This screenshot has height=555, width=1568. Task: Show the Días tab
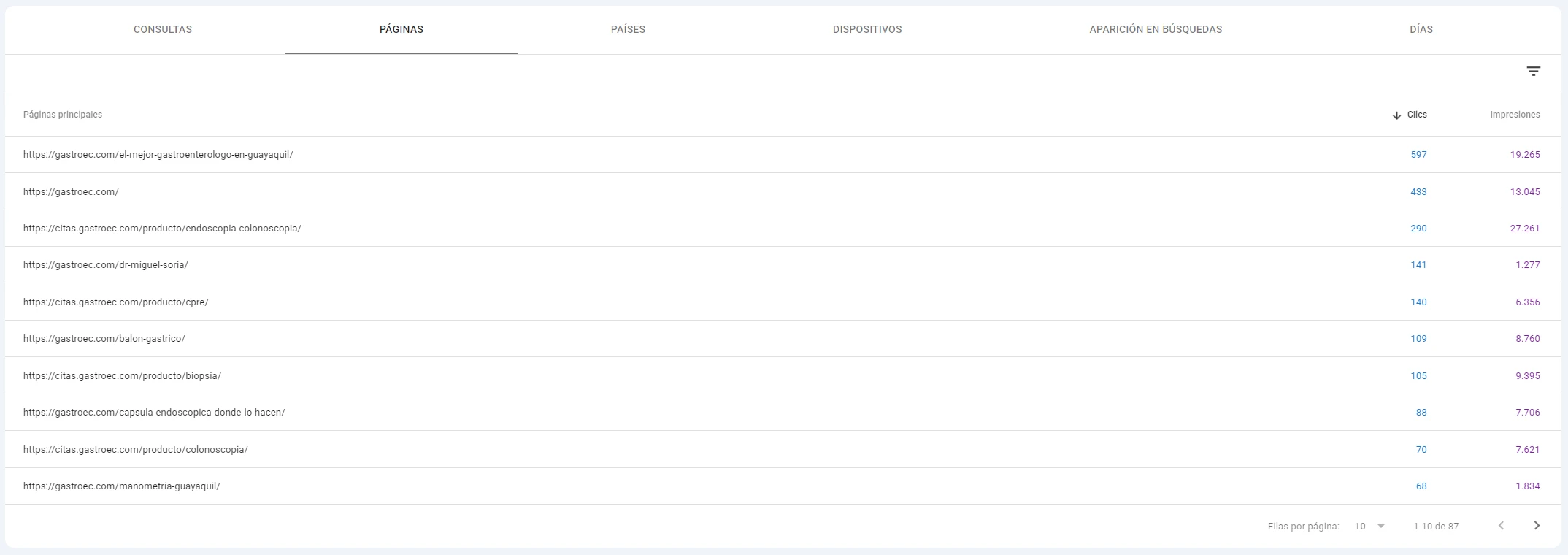pyautogui.click(x=1421, y=29)
